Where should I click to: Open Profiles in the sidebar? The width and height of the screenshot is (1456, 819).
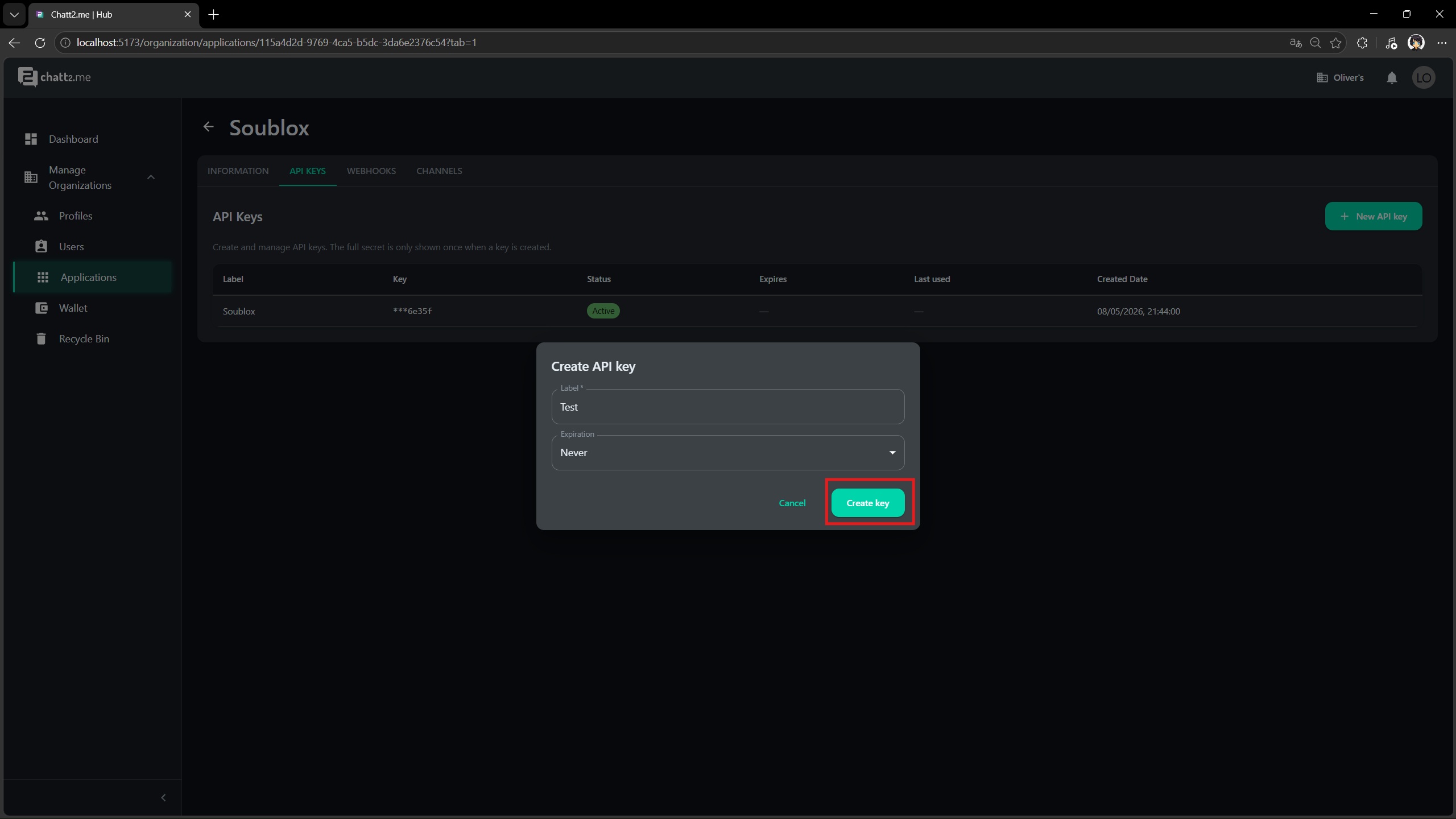pyautogui.click(x=93, y=216)
